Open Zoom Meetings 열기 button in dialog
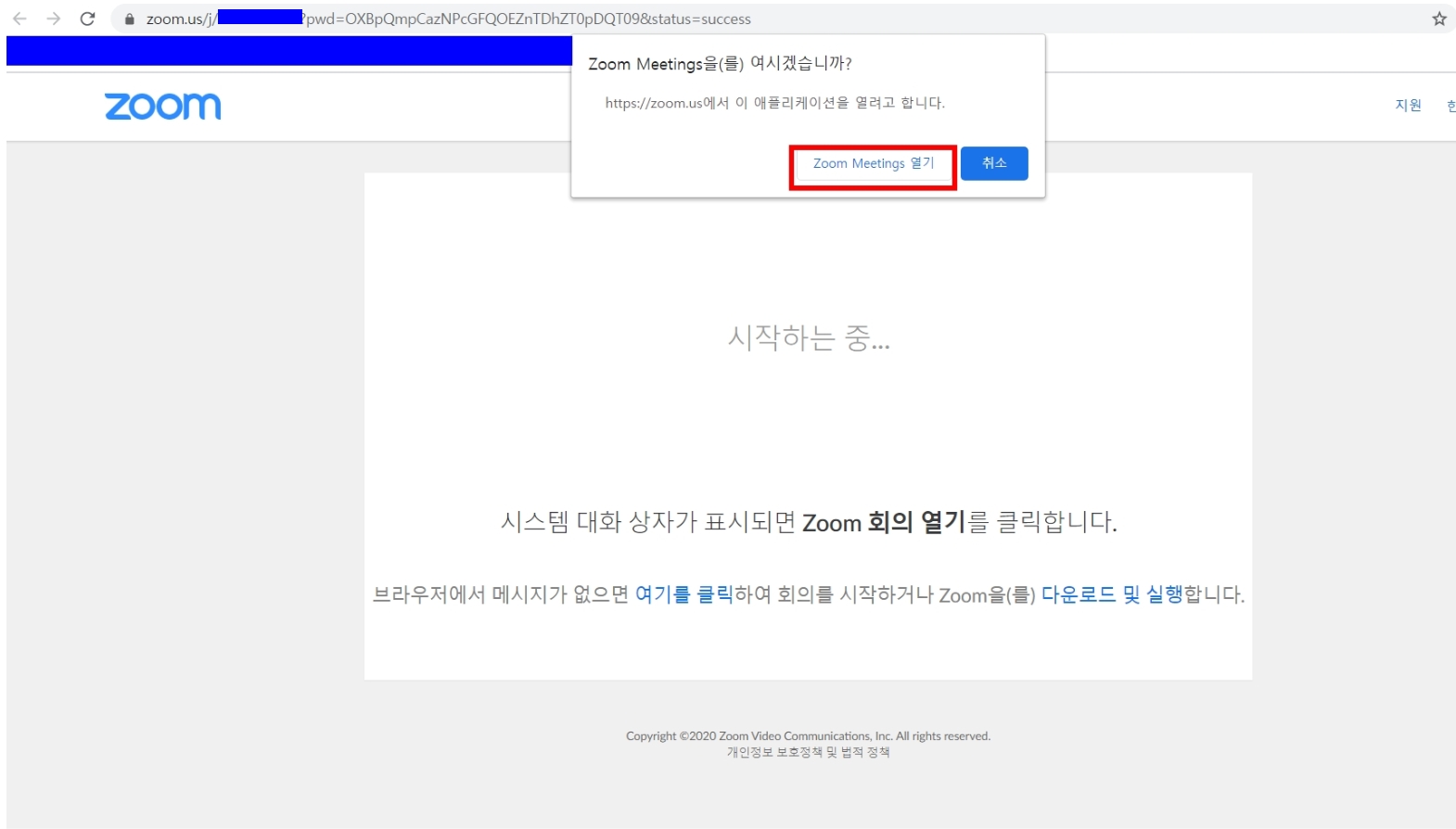The image size is (1456, 829). coord(874,163)
